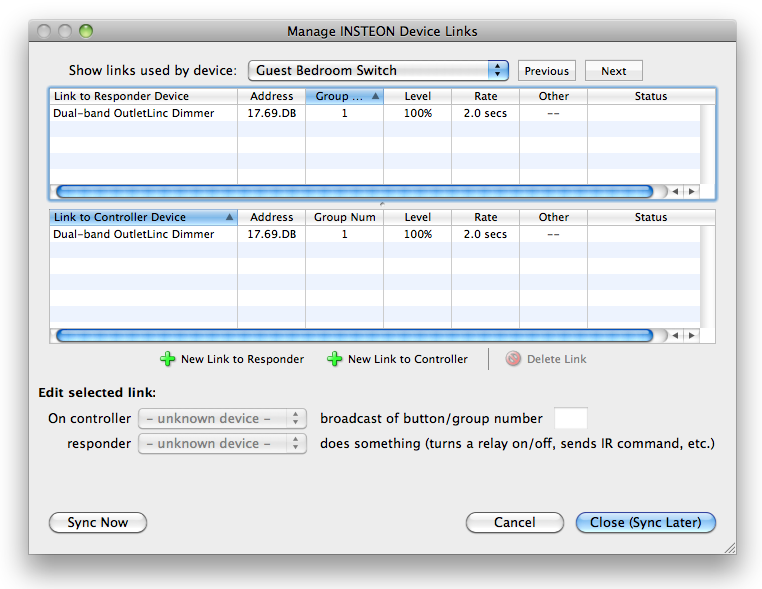Click 100% level in responder table
This screenshot has width=762, height=589.
[418, 113]
